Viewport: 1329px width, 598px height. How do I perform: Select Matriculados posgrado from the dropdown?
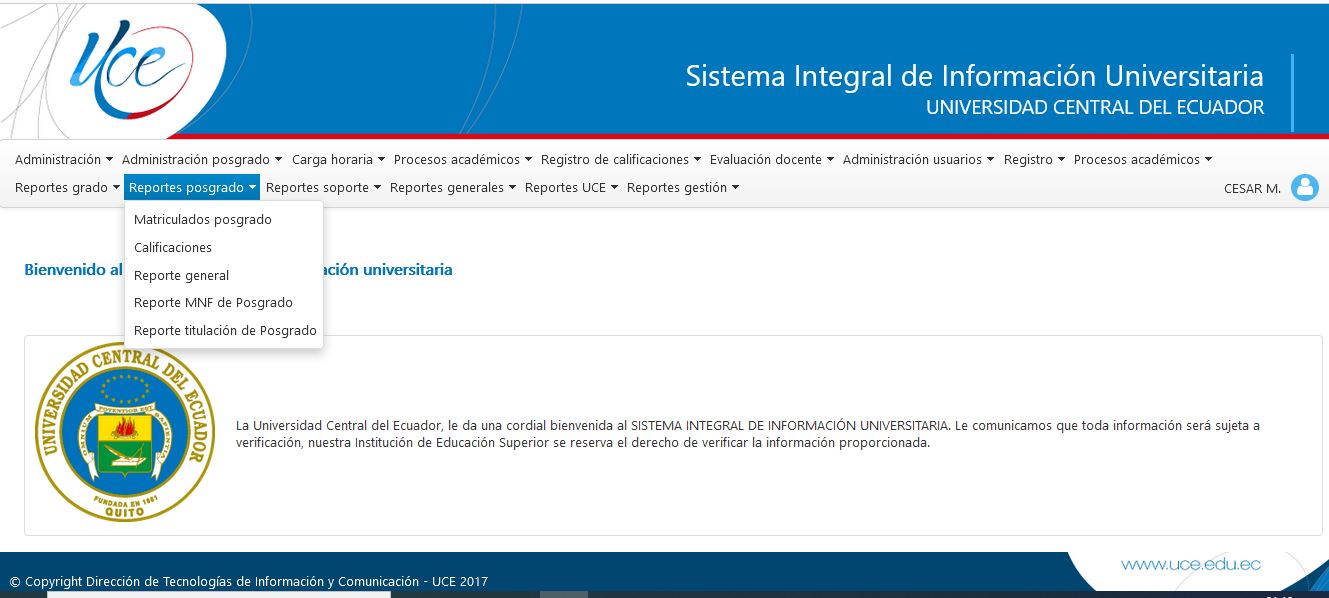tap(224, 219)
